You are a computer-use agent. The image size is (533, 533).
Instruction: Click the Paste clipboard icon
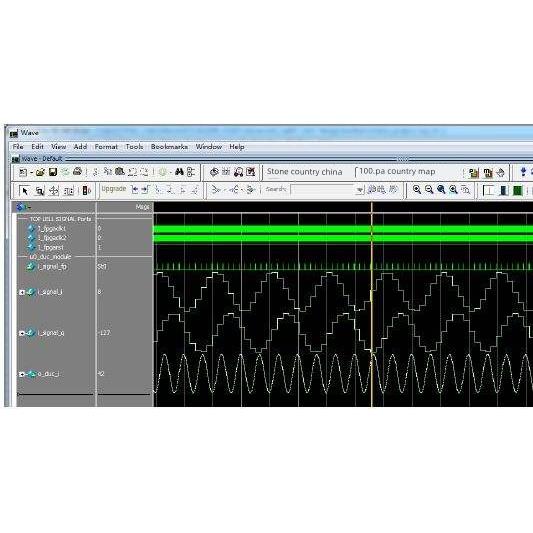point(120,171)
